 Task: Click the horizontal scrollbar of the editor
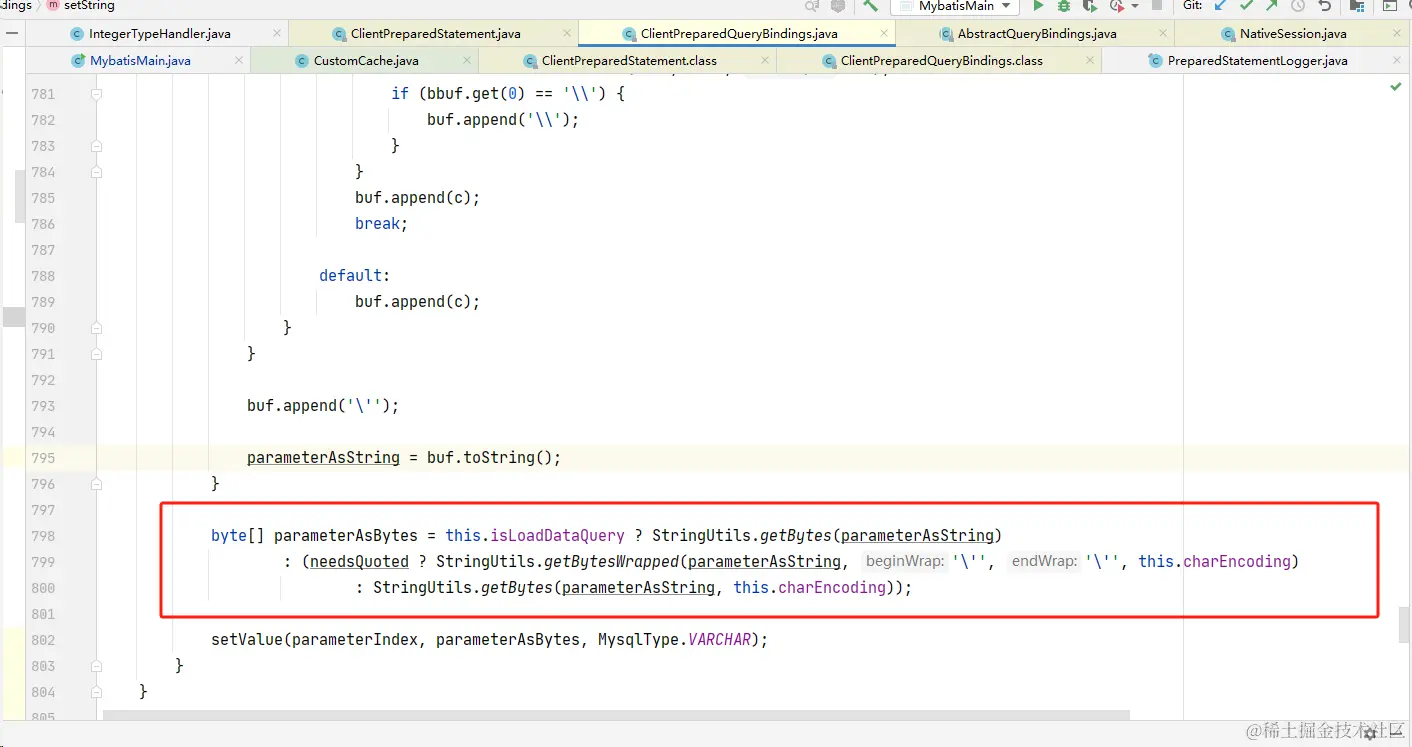(x=616, y=715)
